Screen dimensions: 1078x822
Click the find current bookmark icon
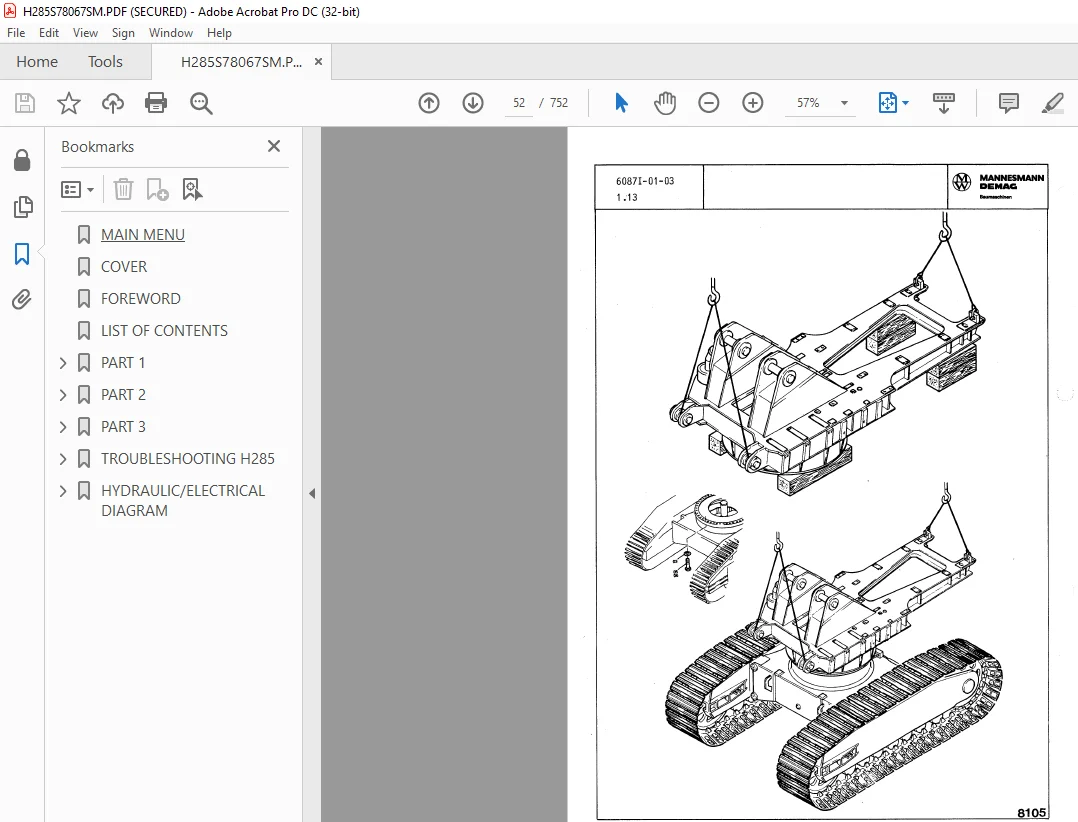[192, 189]
